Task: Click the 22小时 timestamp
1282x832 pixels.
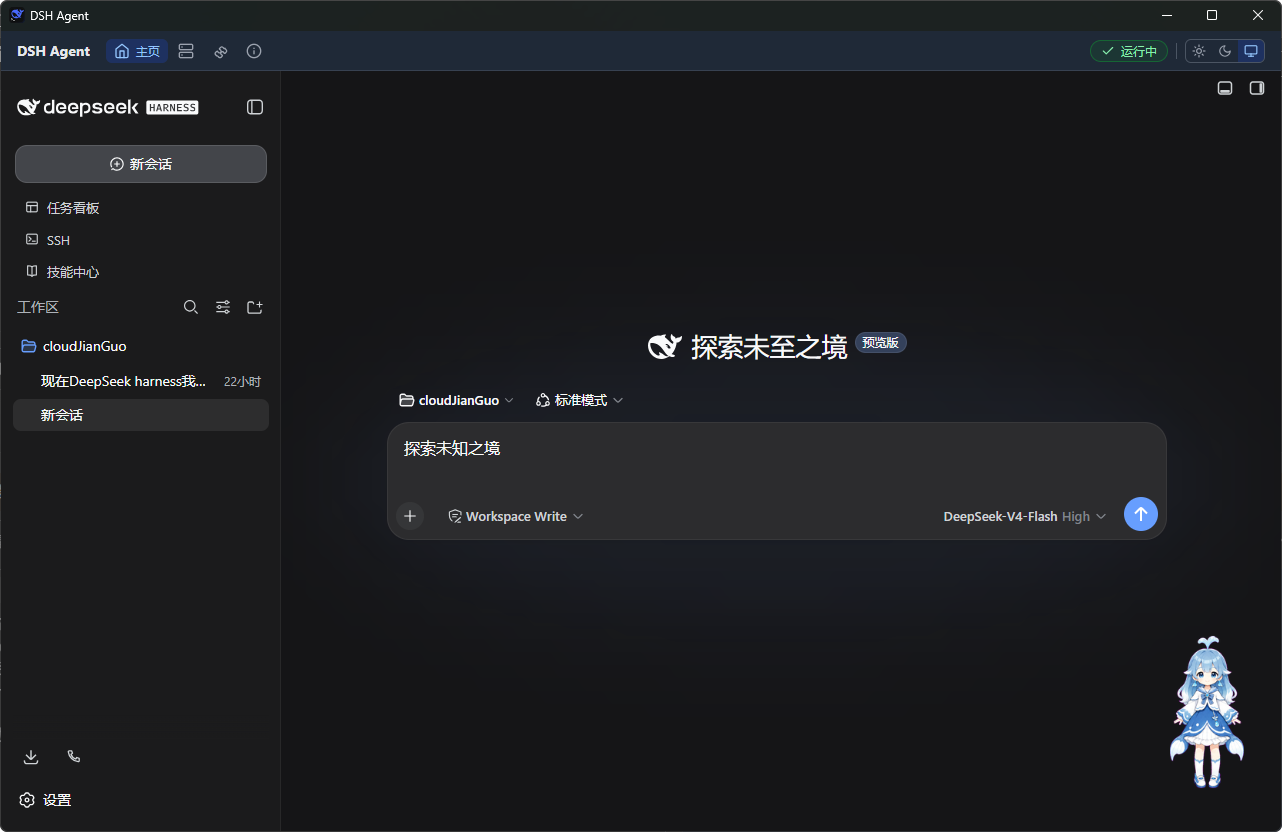Action: (x=242, y=382)
